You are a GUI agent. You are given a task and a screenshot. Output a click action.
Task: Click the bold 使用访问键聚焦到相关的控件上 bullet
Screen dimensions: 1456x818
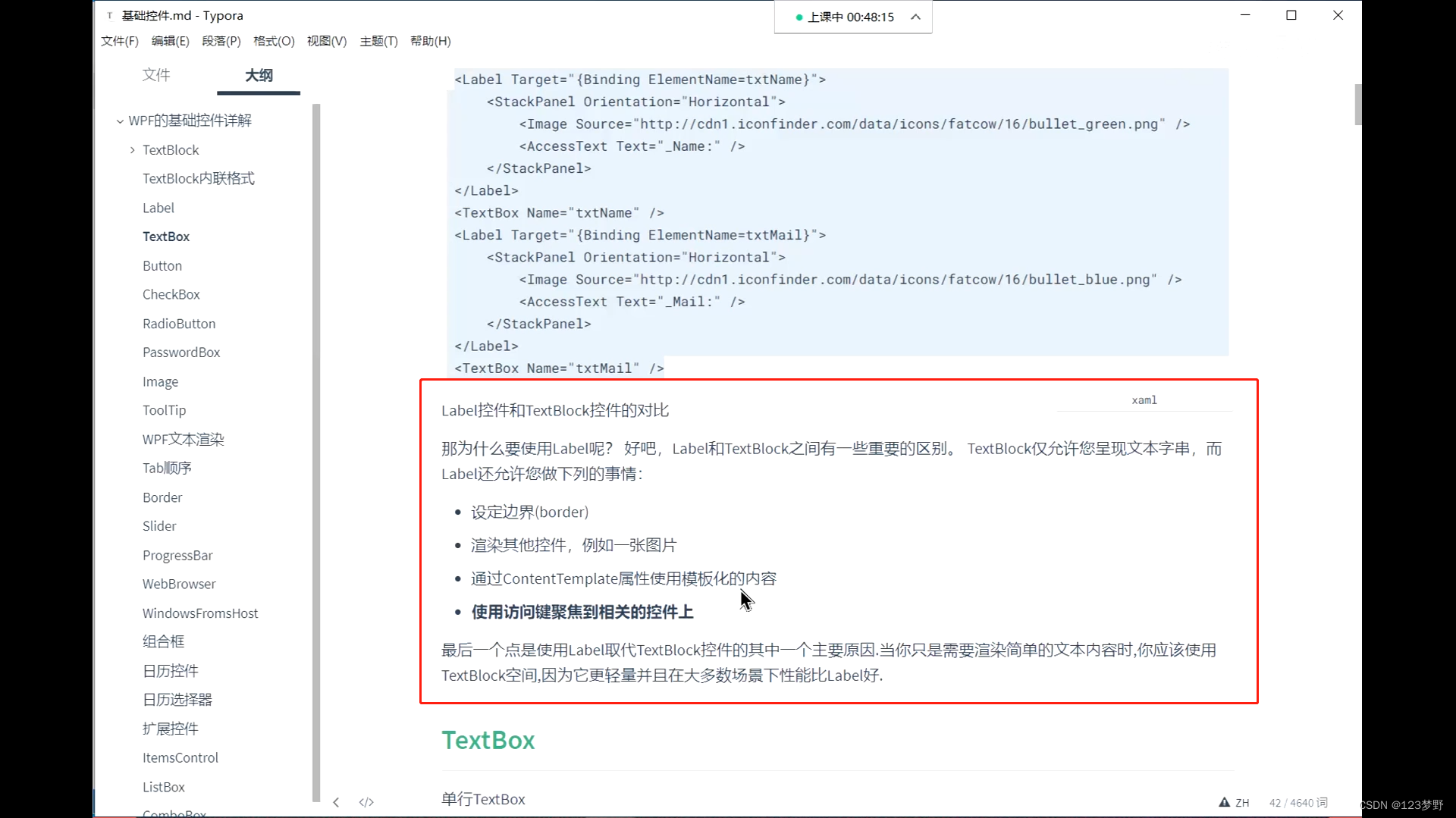pyautogui.click(x=582, y=612)
